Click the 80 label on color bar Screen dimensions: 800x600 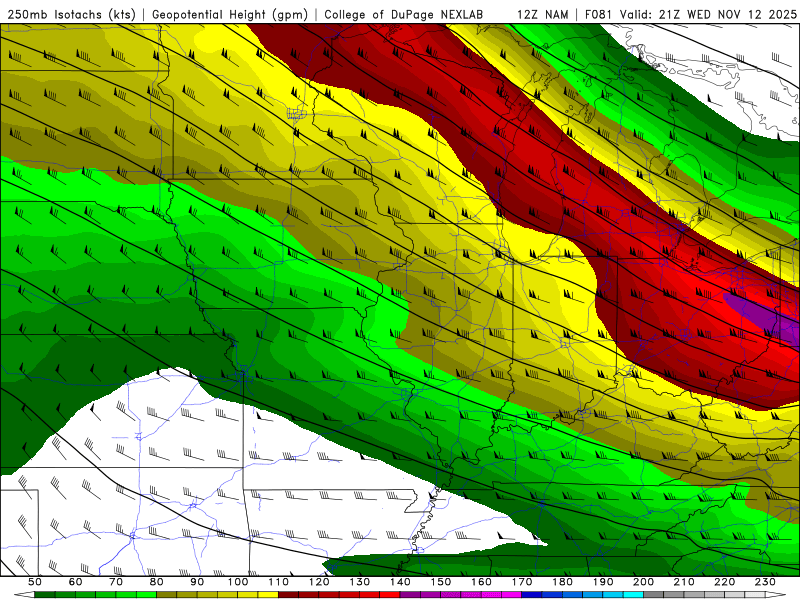click(x=157, y=582)
